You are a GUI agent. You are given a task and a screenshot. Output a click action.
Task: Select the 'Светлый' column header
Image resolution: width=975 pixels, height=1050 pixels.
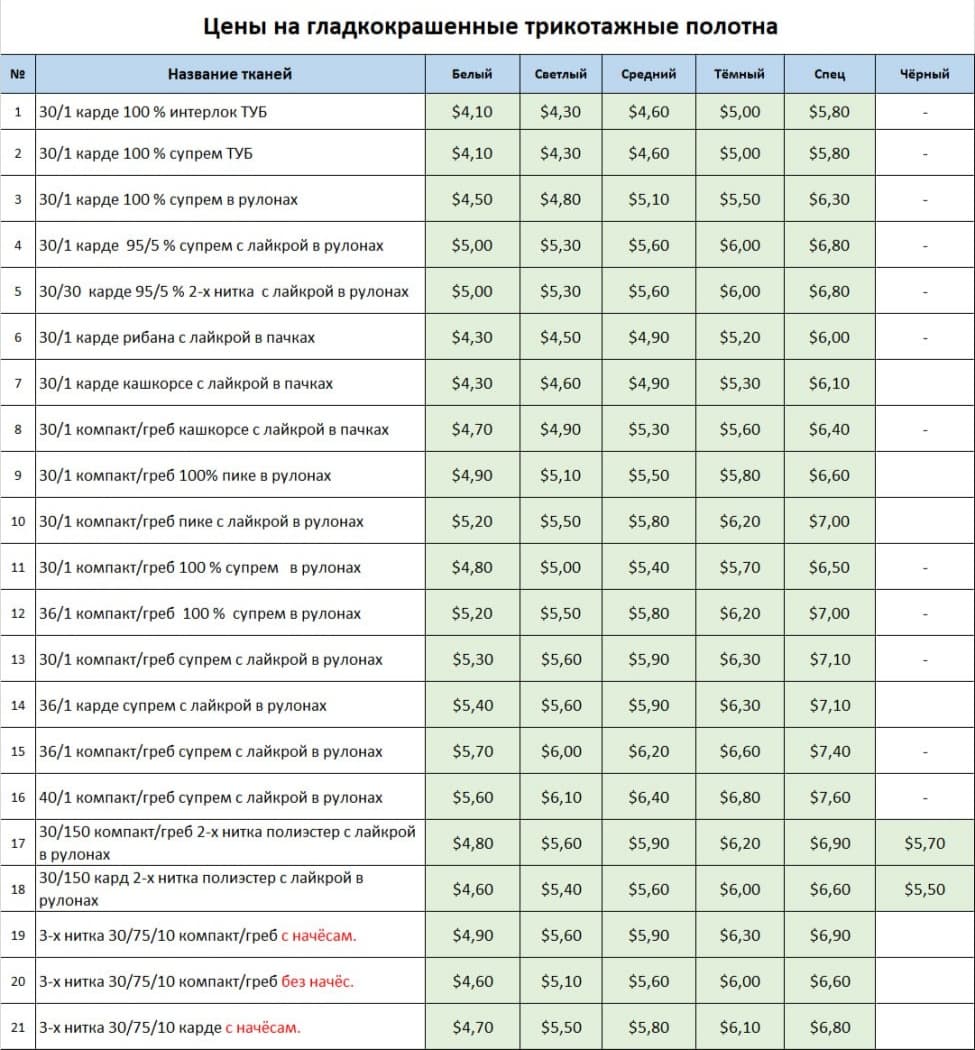560,74
